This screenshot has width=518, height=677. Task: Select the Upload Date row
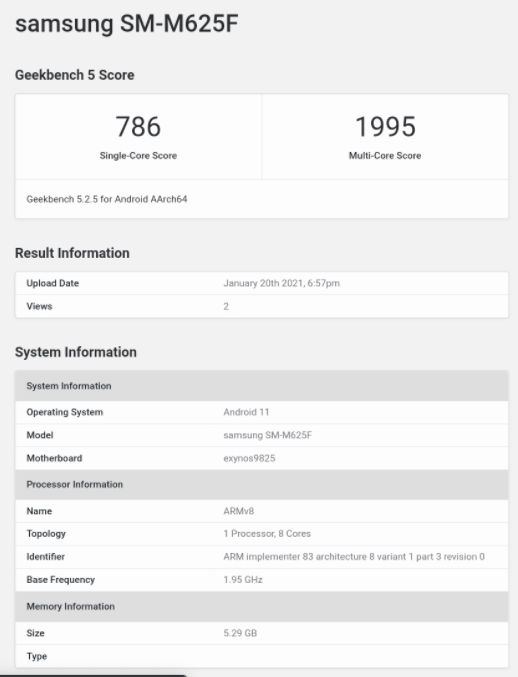click(262, 283)
